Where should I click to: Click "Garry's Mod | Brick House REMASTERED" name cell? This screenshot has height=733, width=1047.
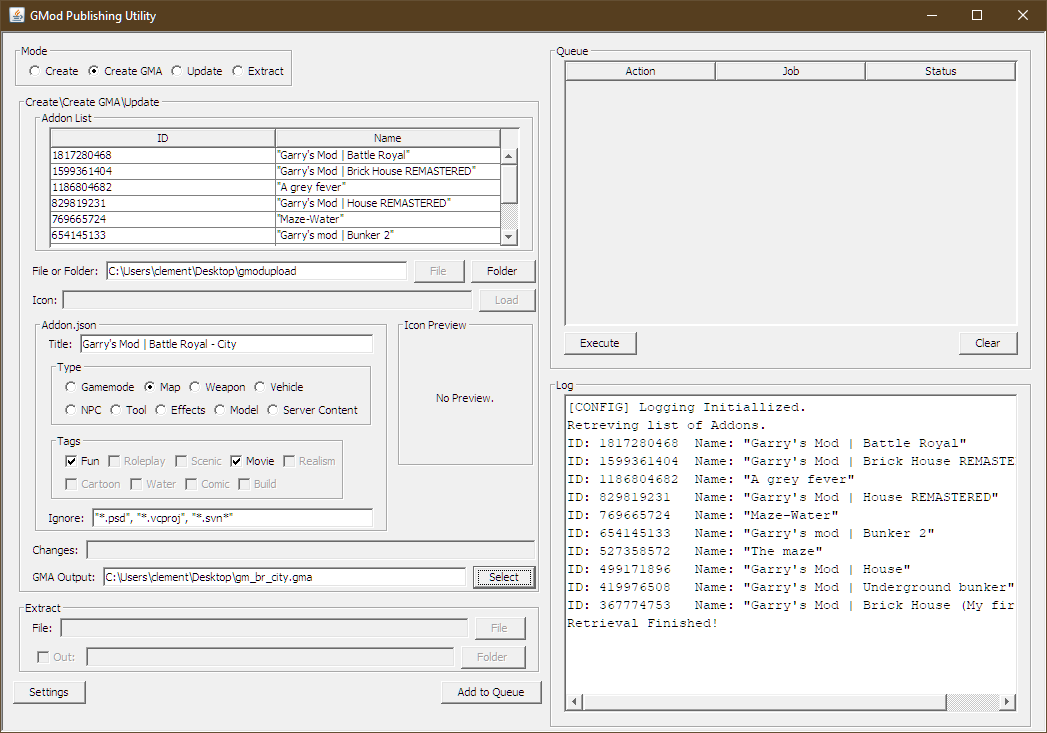click(387, 171)
